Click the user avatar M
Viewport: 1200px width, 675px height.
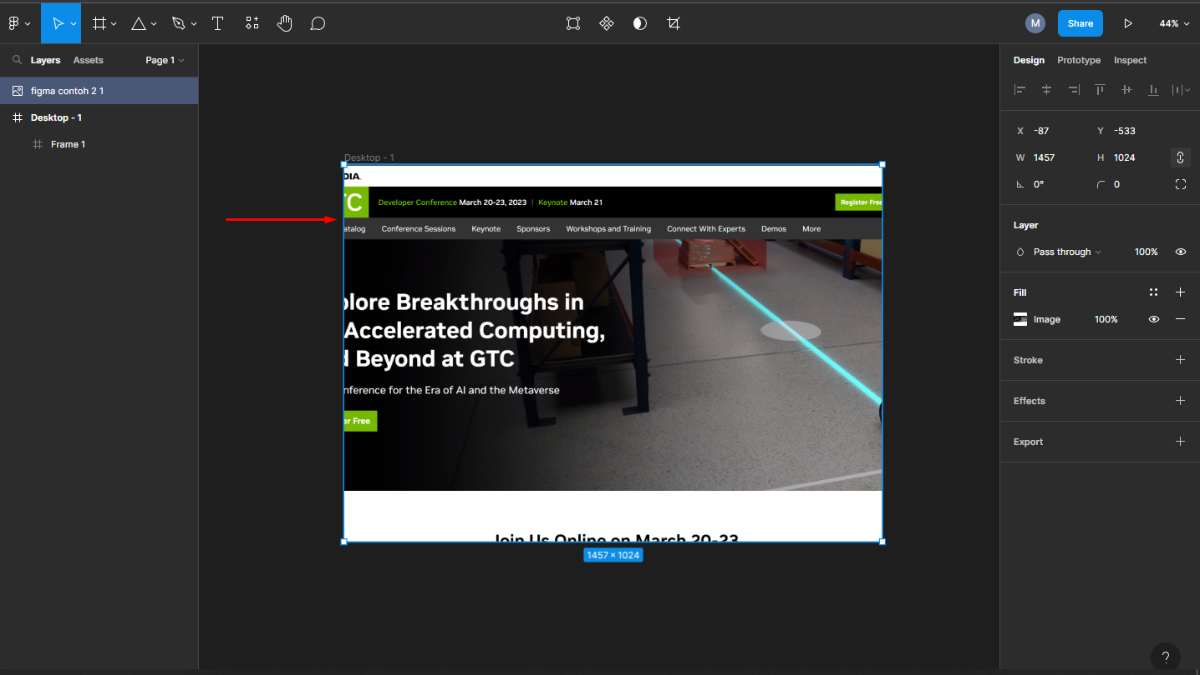[x=1035, y=23]
